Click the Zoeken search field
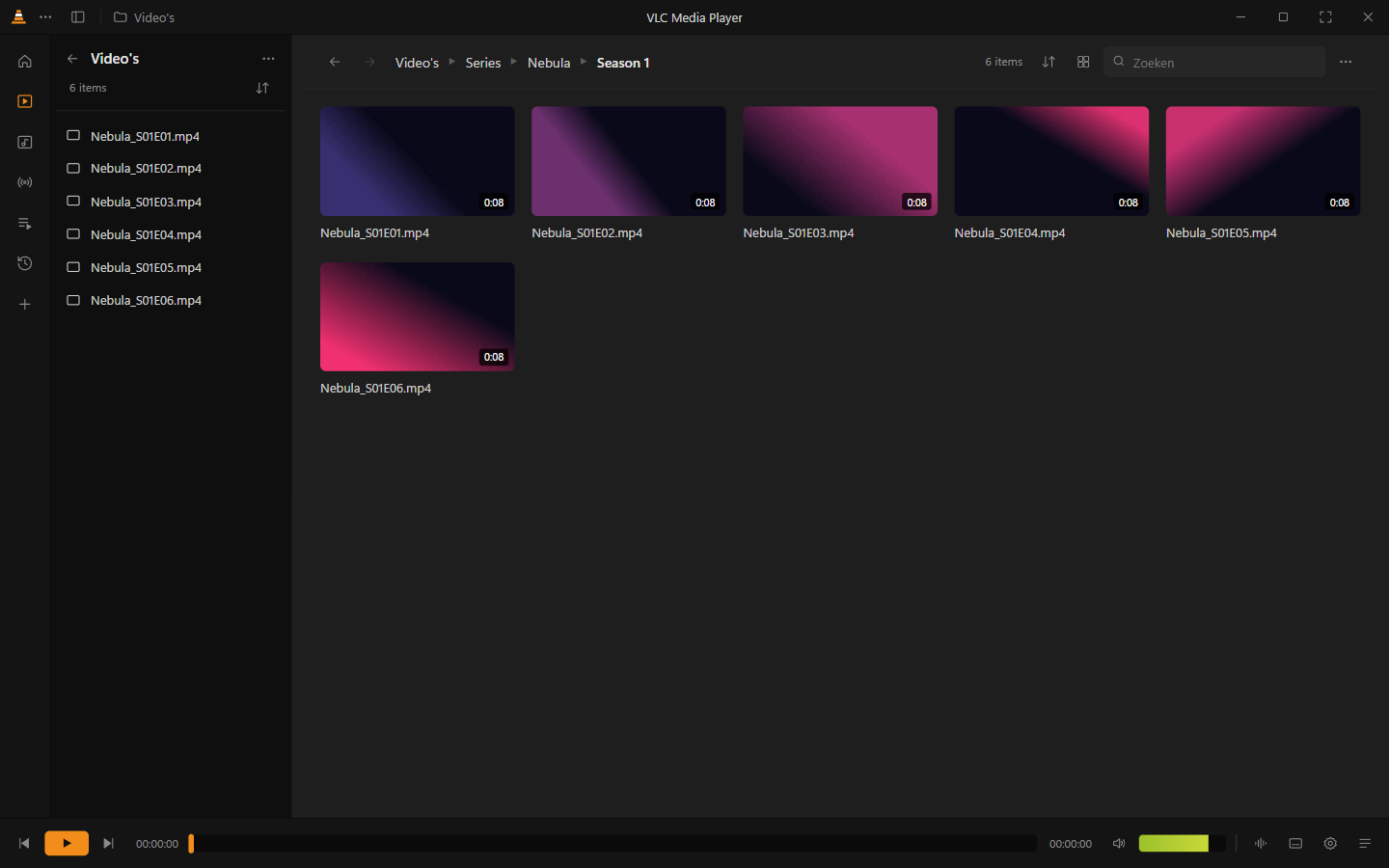 [1214, 62]
